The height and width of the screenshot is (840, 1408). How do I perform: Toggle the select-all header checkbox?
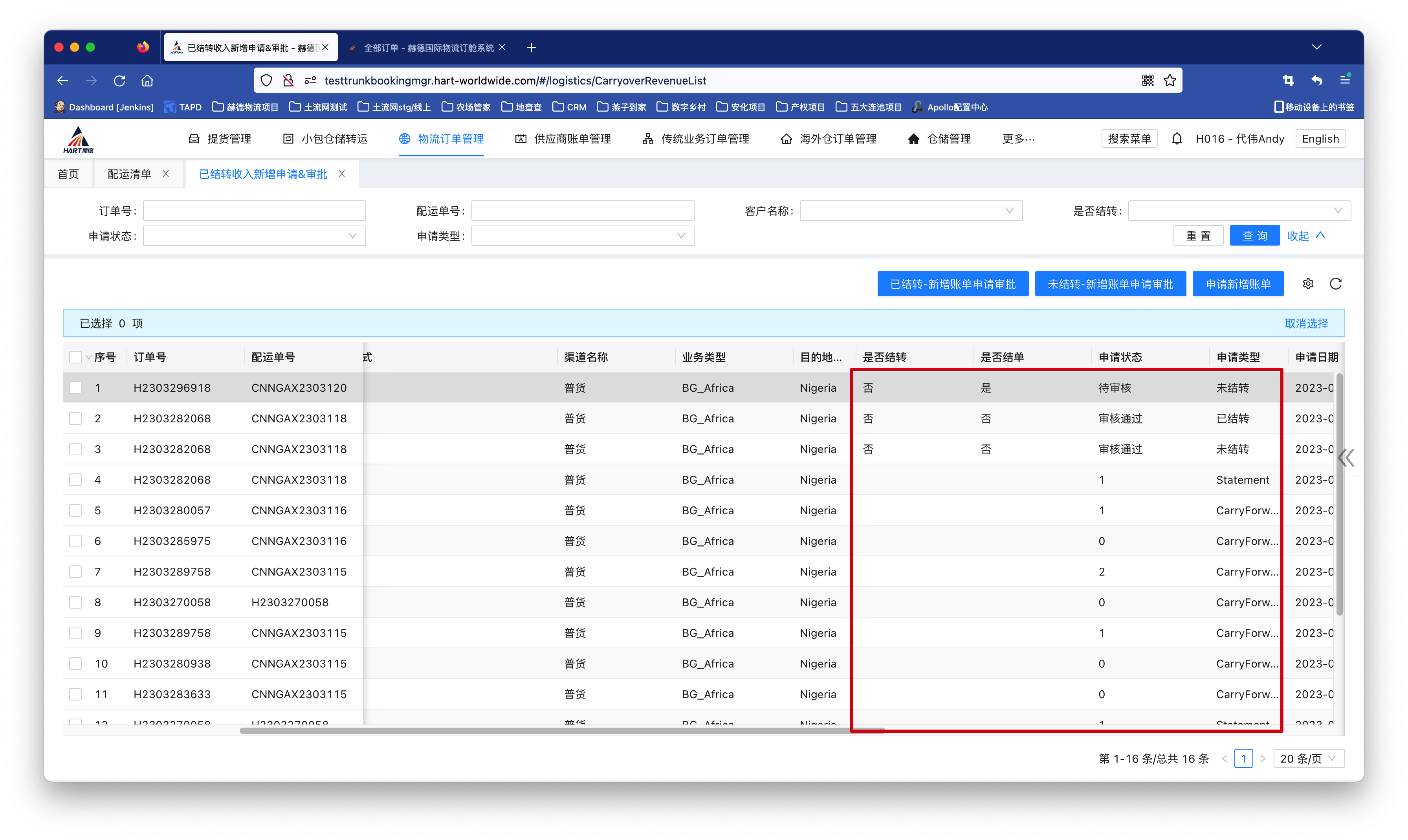pos(75,357)
